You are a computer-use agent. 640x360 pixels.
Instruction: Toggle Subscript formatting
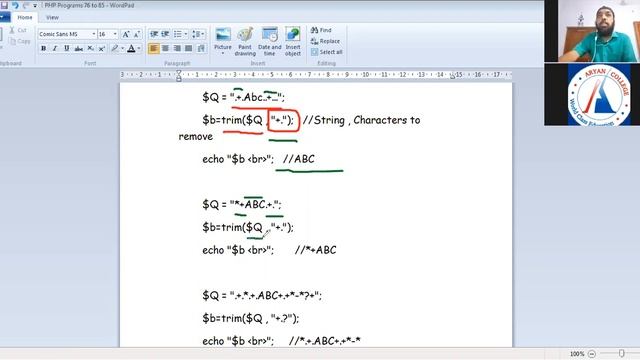(x=90, y=49)
